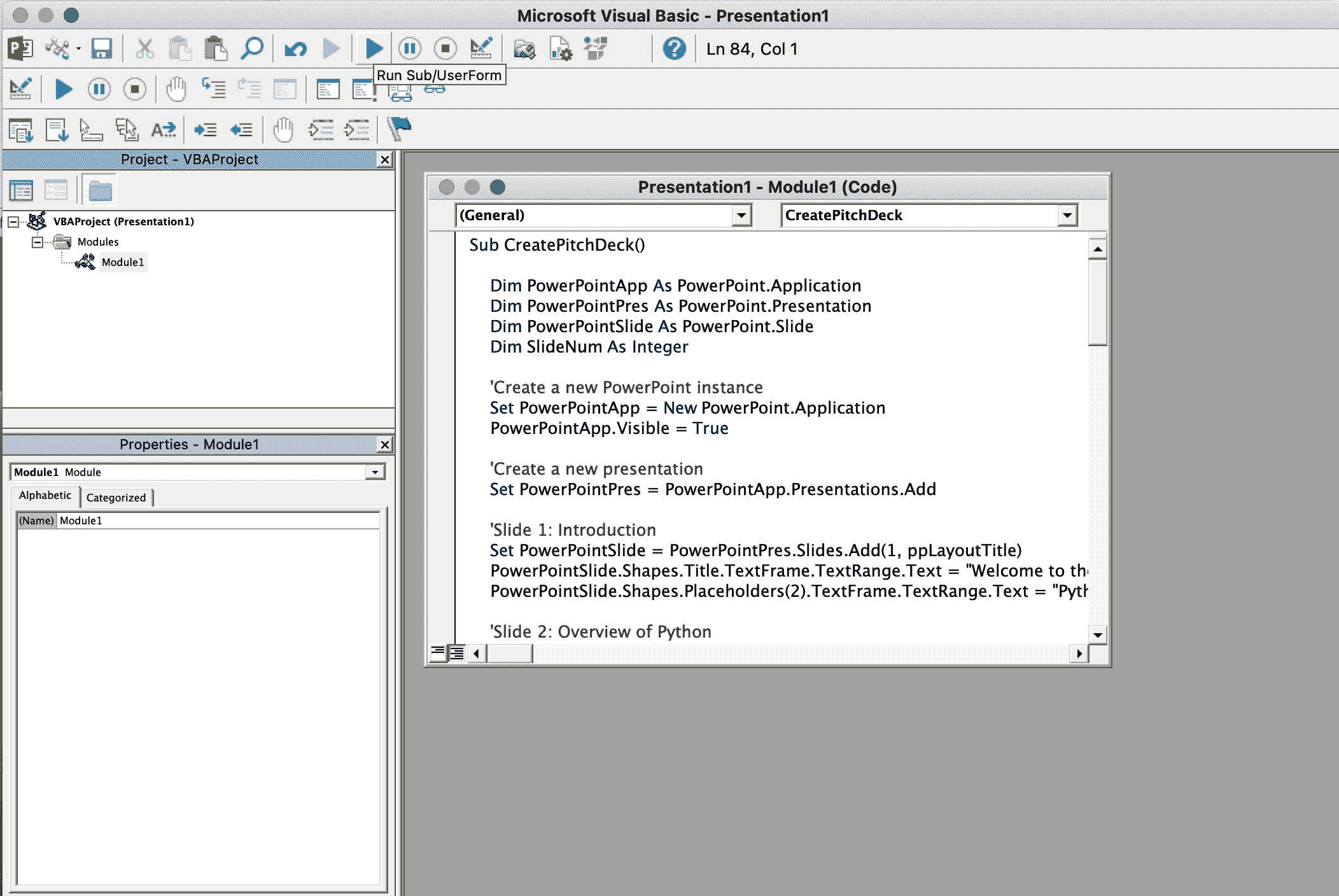The width and height of the screenshot is (1339, 896).
Task: Close the Properties - Module1 panel
Action: coord(384,444)
